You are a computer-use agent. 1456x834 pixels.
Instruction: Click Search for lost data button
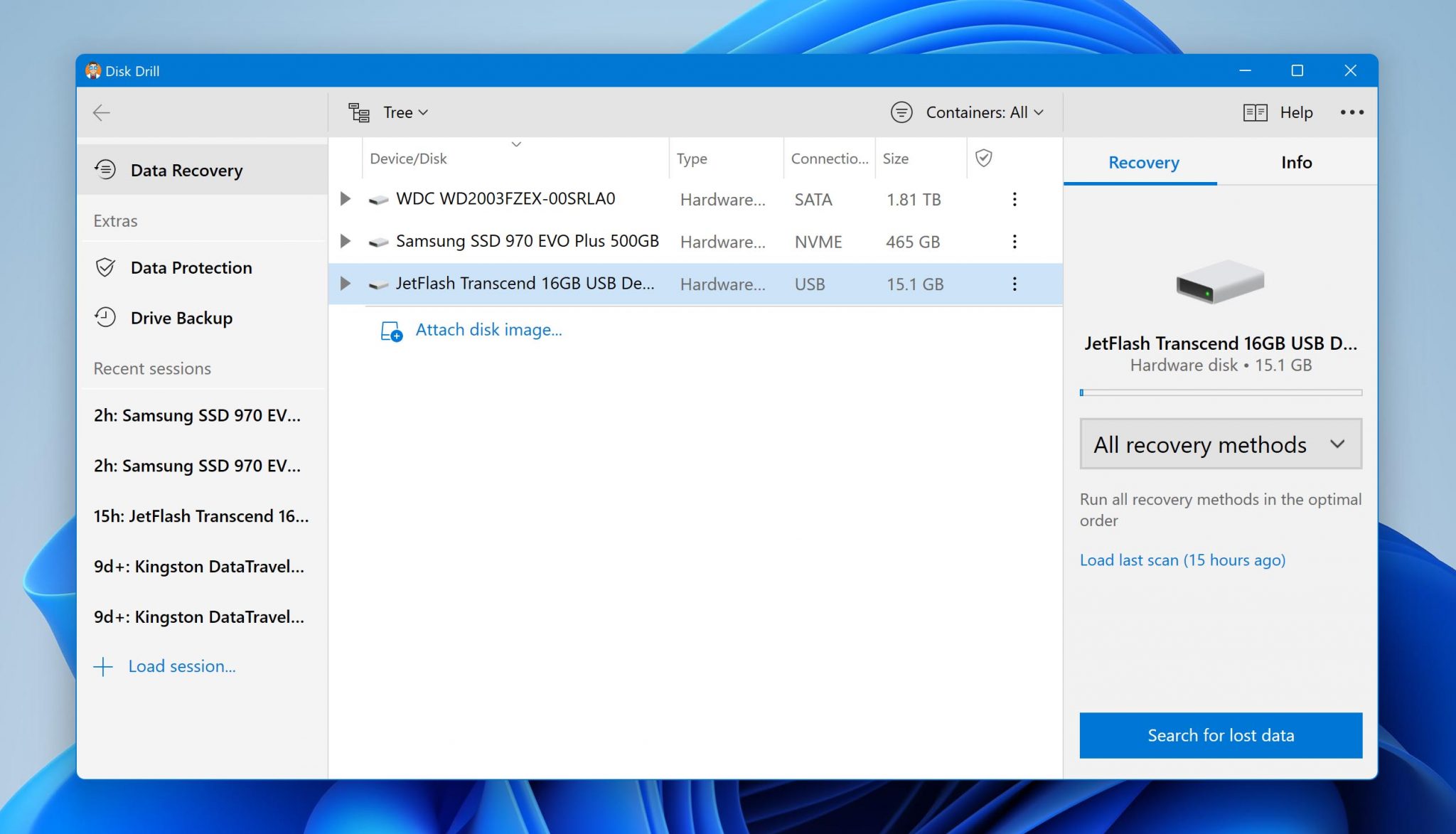(x=1221, y=734)
